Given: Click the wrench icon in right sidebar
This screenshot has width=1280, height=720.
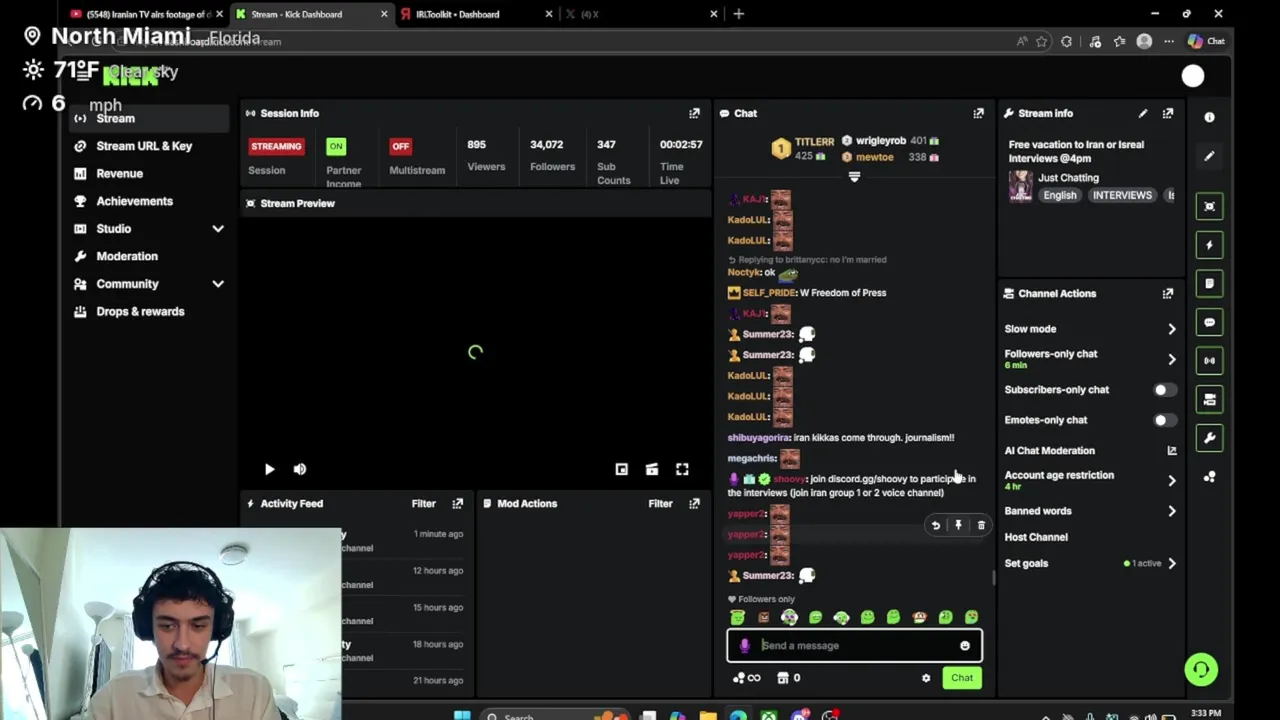Looking at the screenshot, I should point(1209,438).
